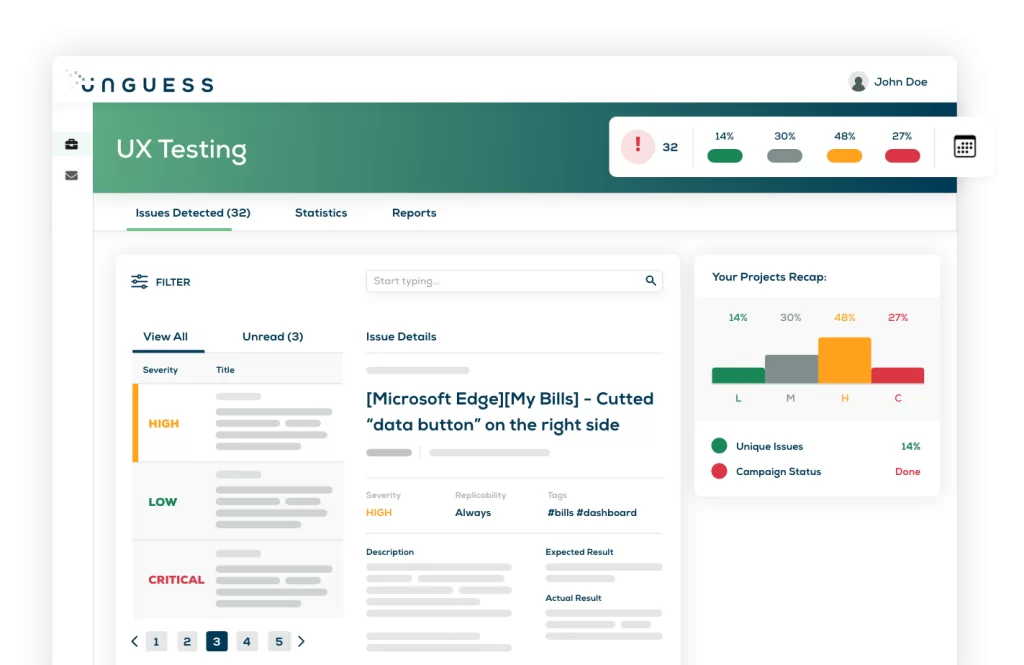Click the green L bar in chart
This screenshot has width=1024, height=665.
(x=738, y=375)
